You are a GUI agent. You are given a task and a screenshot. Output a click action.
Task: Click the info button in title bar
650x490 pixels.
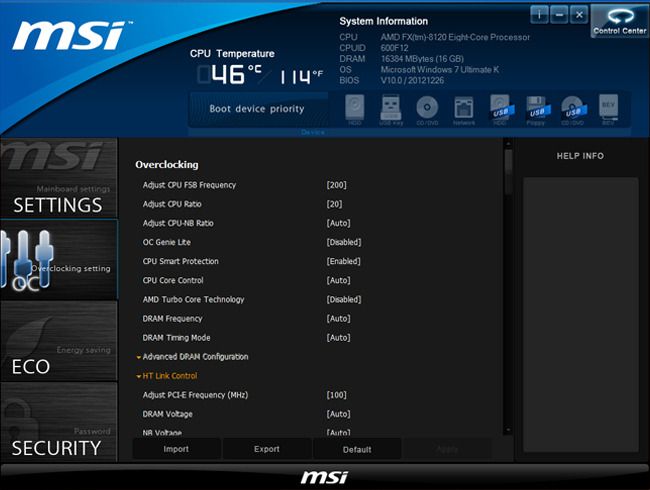tap(539, 15)
